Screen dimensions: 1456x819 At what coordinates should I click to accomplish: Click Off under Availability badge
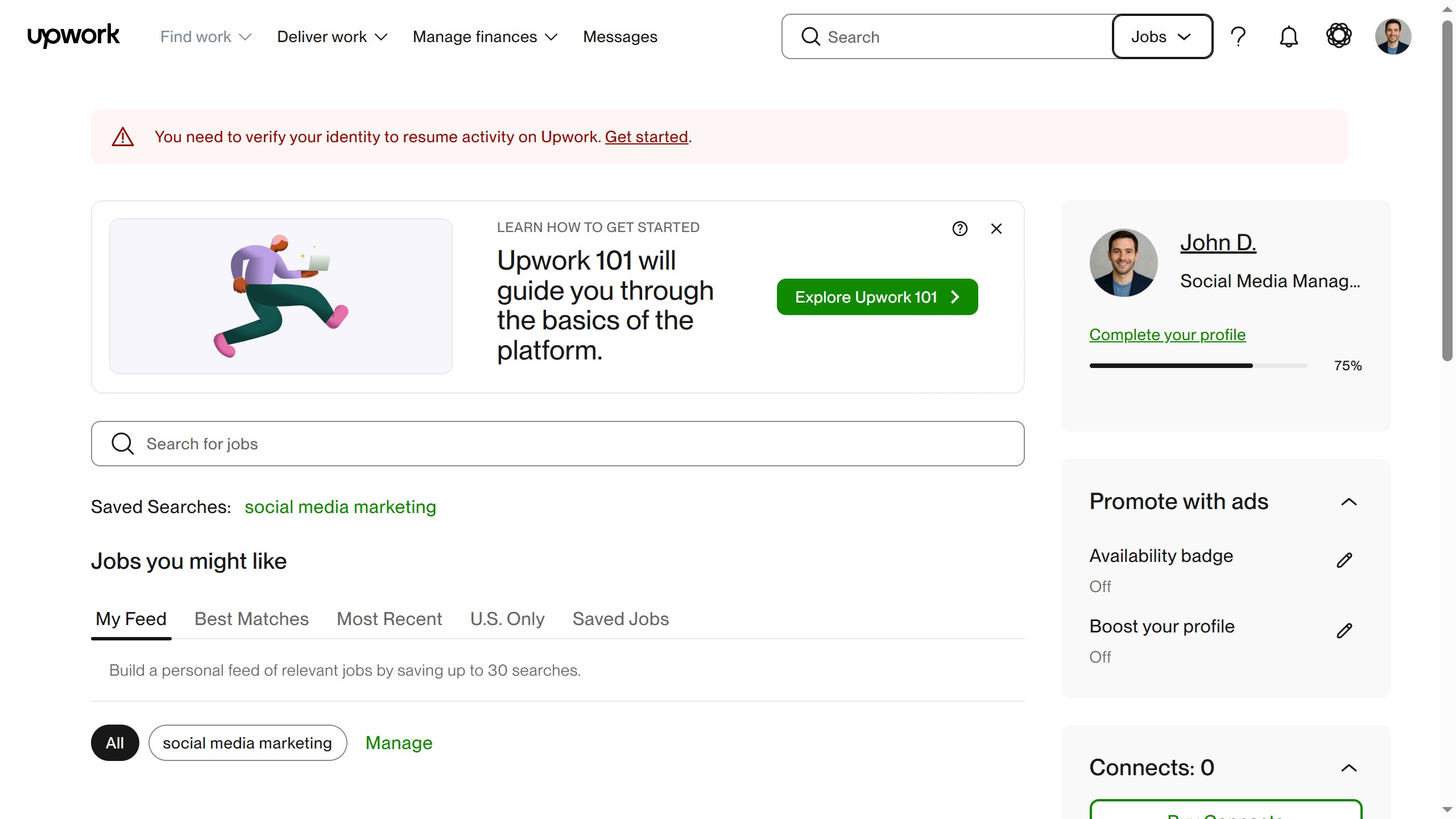(x=1100, y=586)
